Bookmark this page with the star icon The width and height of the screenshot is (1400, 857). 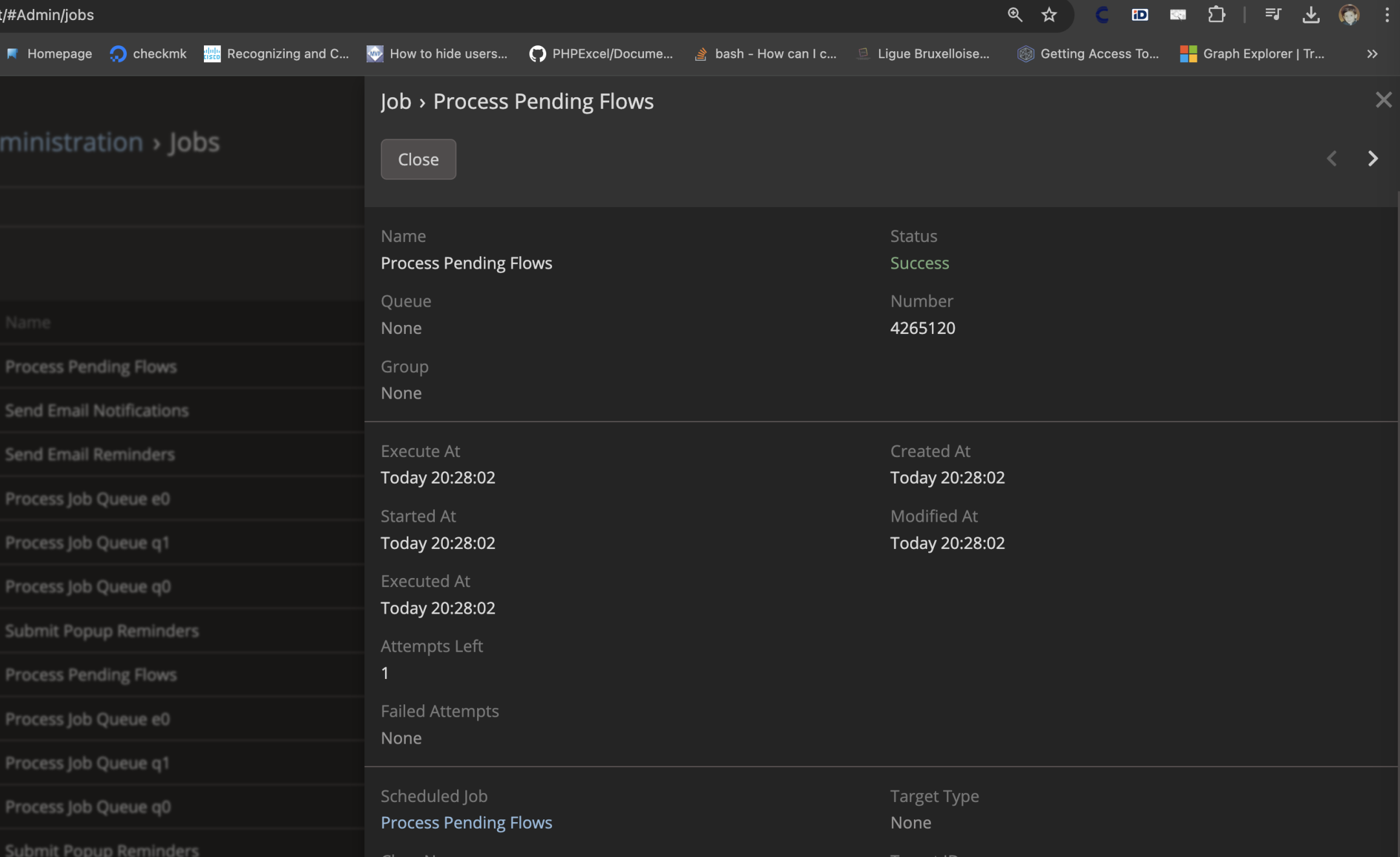click(x=1049, y=14)
